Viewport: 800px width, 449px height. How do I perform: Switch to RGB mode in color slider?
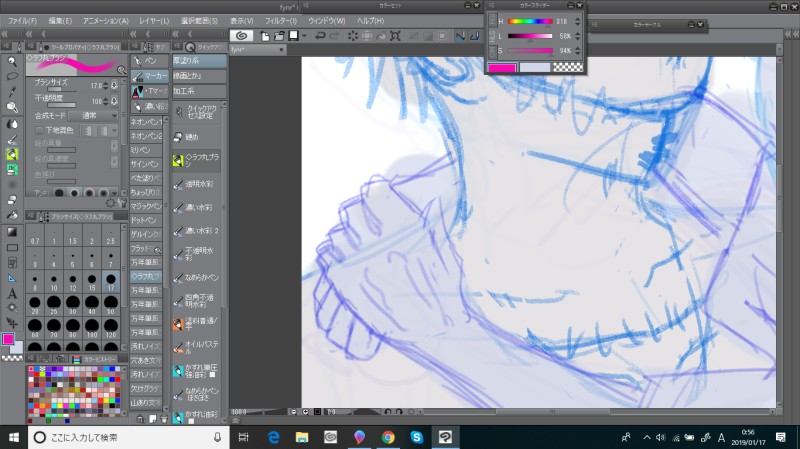pyautogui.click(x=492, y=20)
